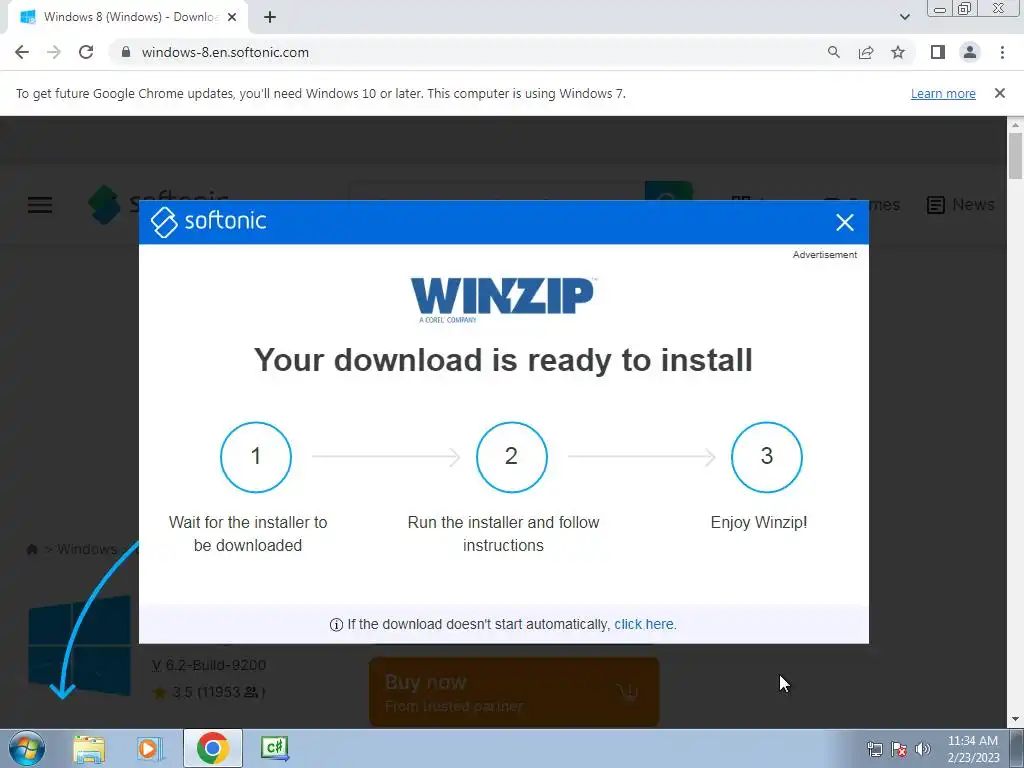Launch Windows Media Player from taskbar
Image resolution: width=1024 pixels, height=768 pixels.
point(150,748)
